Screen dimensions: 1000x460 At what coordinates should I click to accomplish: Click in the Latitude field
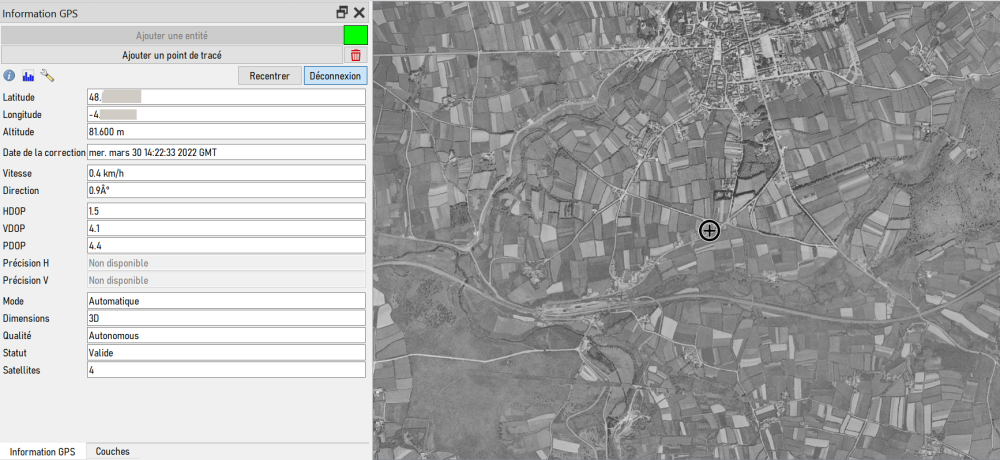(226, 97)
